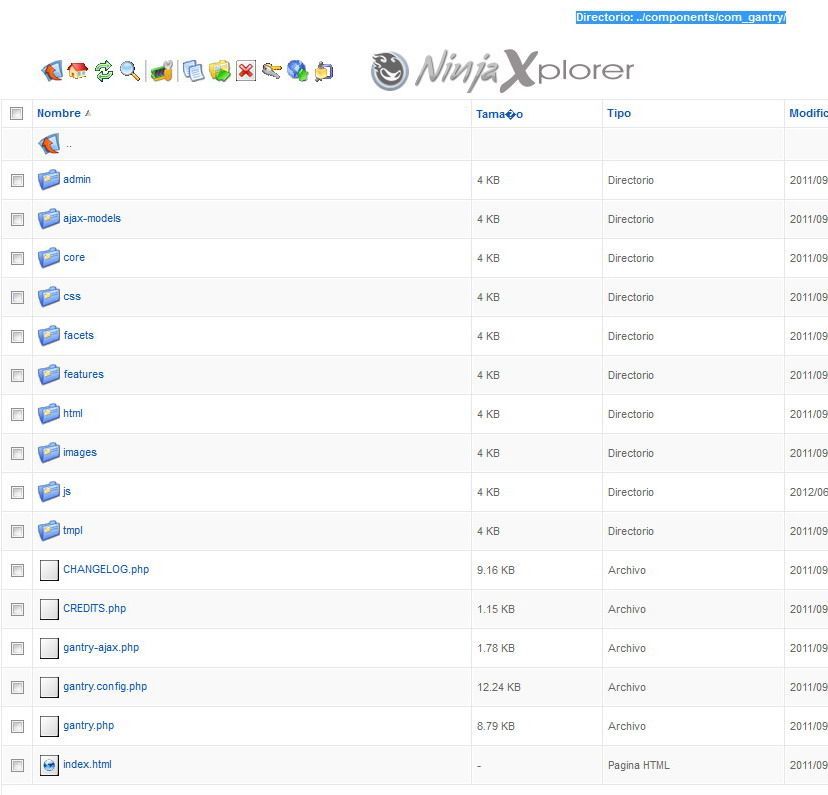Click the go-up-a-directory toolbar icon

coord(52,71)
